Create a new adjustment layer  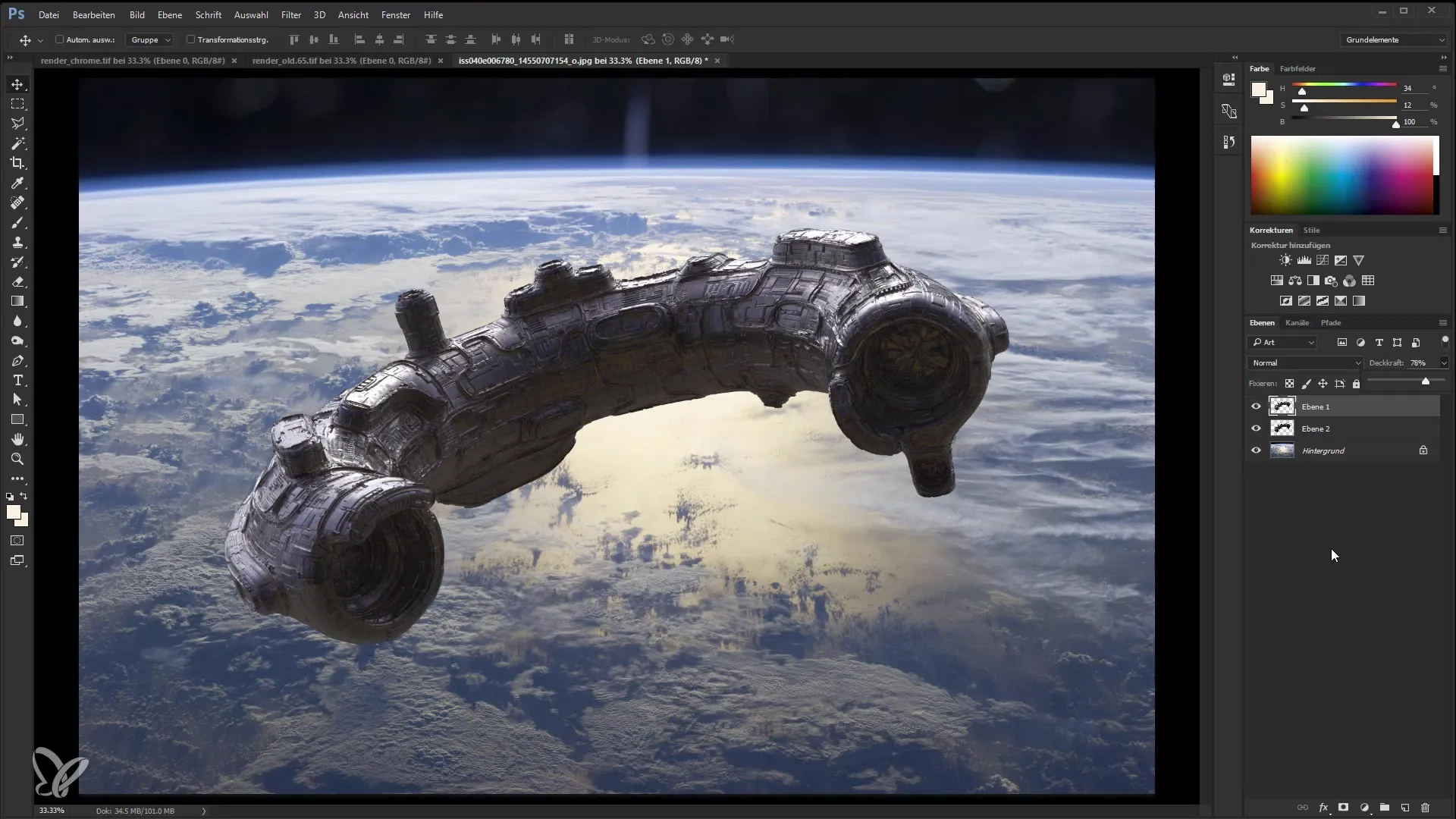(1364, 808)
